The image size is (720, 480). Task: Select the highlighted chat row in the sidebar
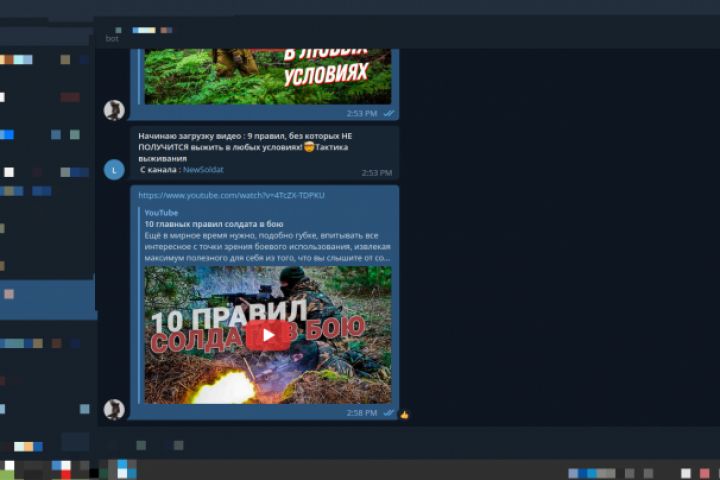point(48,299)
